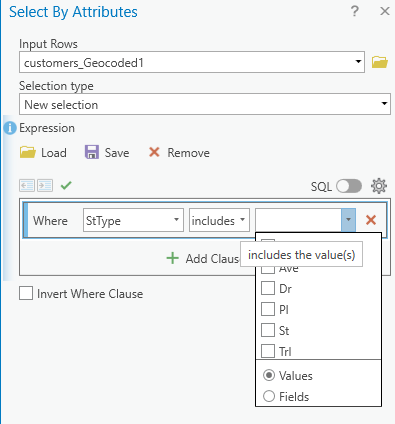395x424 pixels.
Task: Check the Dr value checkbox
Action: (x=268, y=288)
